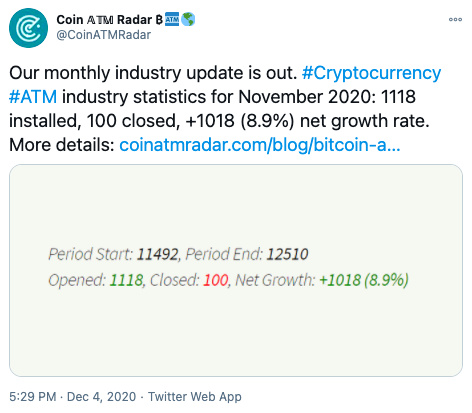Click the globe emoji beside the name
472x413 pixels.
tap(188, 20)
